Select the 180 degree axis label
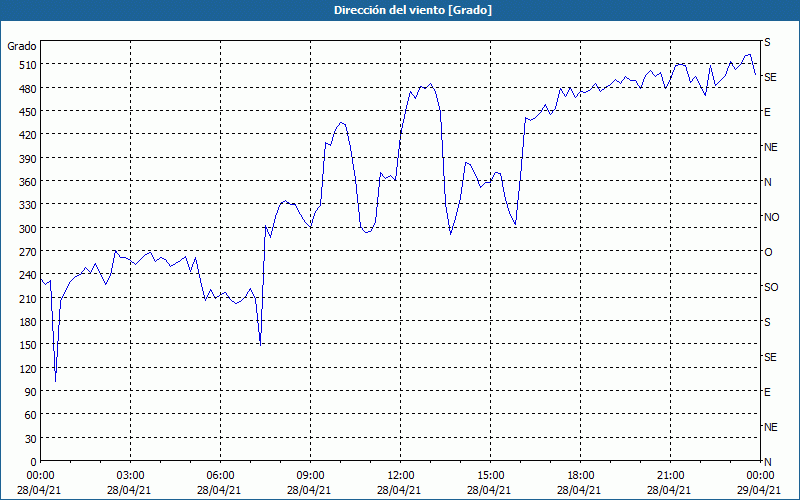Screen dimensions: 800x500 pos(29,322)
